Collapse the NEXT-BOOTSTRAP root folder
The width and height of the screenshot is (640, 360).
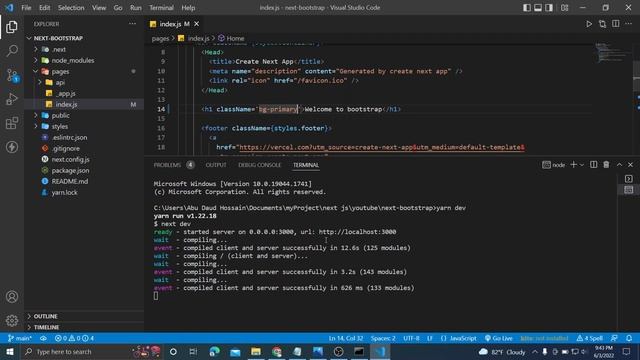29,38
